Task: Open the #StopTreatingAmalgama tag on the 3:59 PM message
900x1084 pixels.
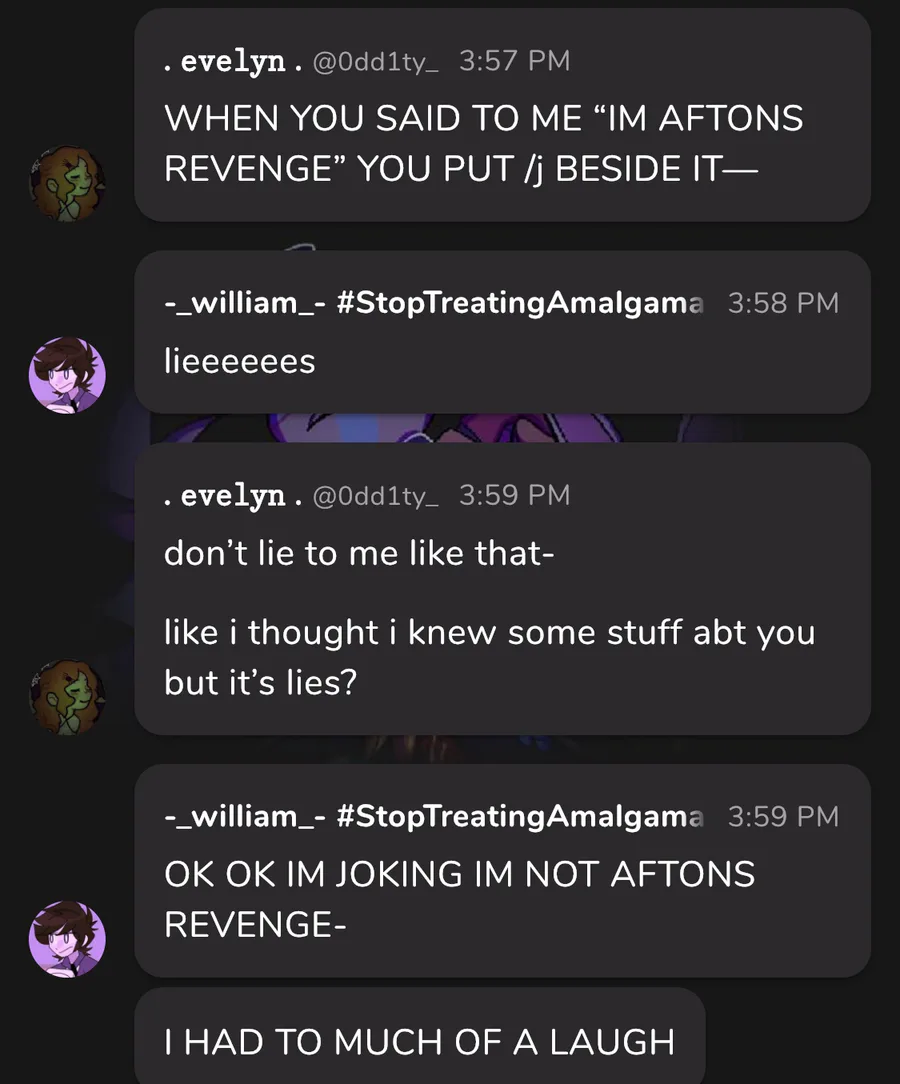Action: click(x=520, y=816)
